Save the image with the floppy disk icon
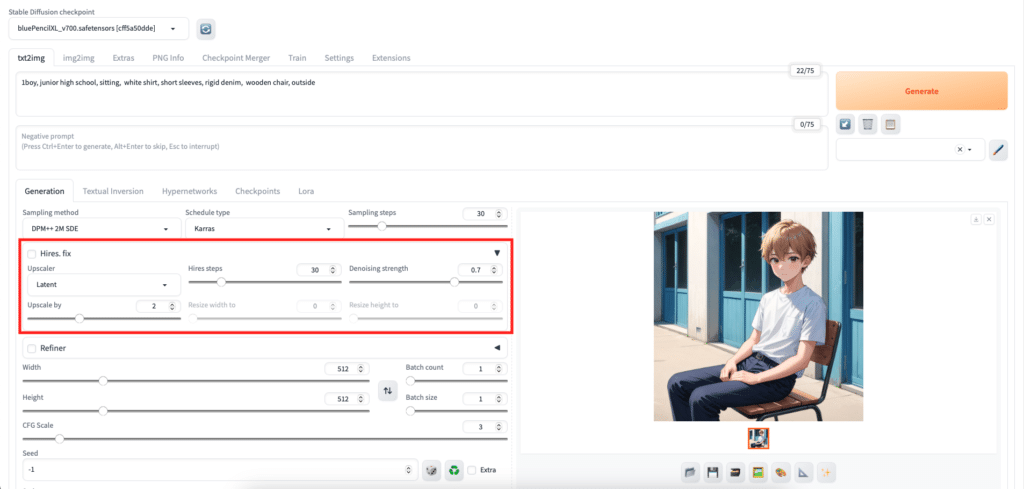The height and width of the screenshot is (489, 1024). pyautogui.click(x=713, y=472)
